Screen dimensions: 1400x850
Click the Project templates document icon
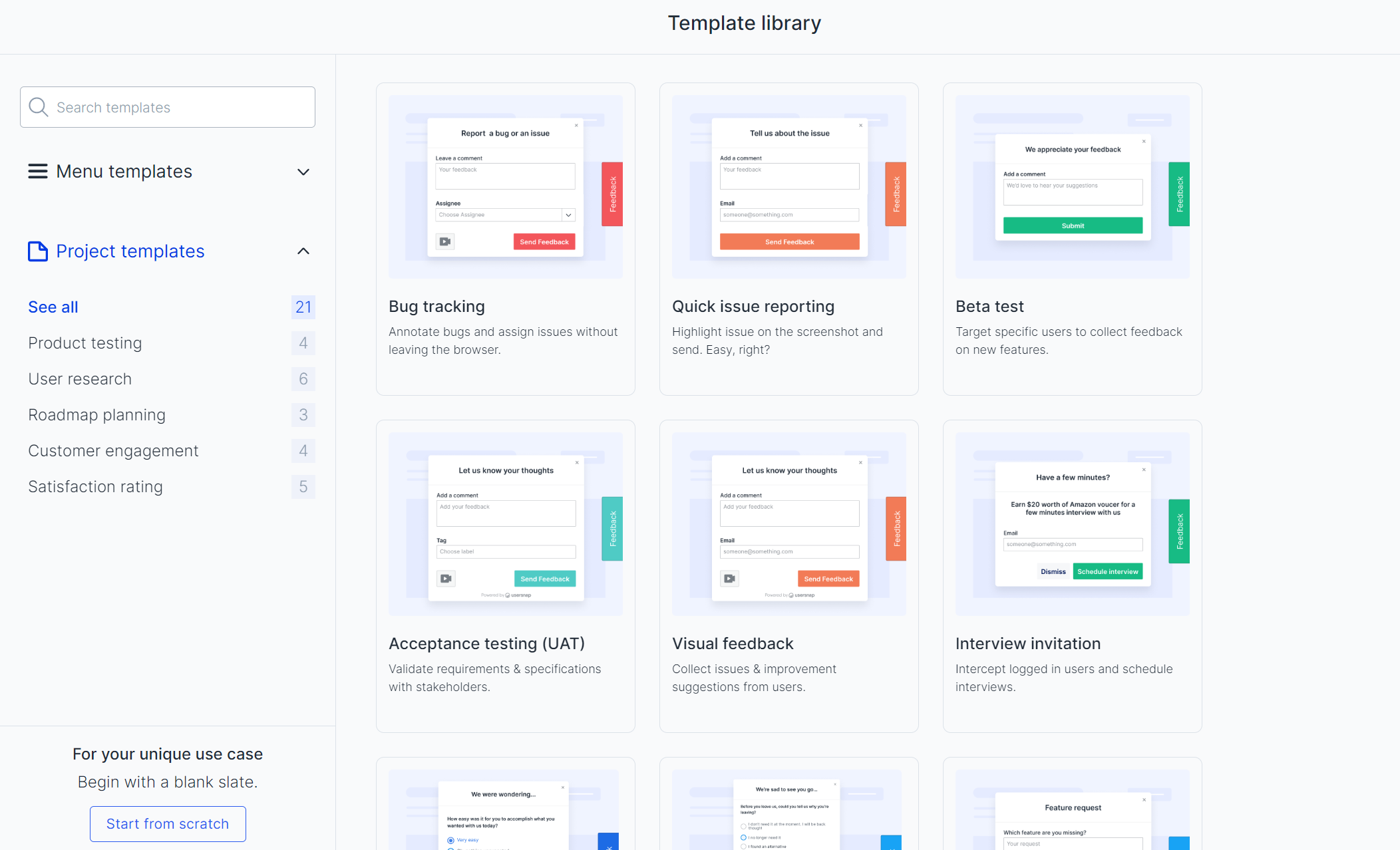click(37, 251)
